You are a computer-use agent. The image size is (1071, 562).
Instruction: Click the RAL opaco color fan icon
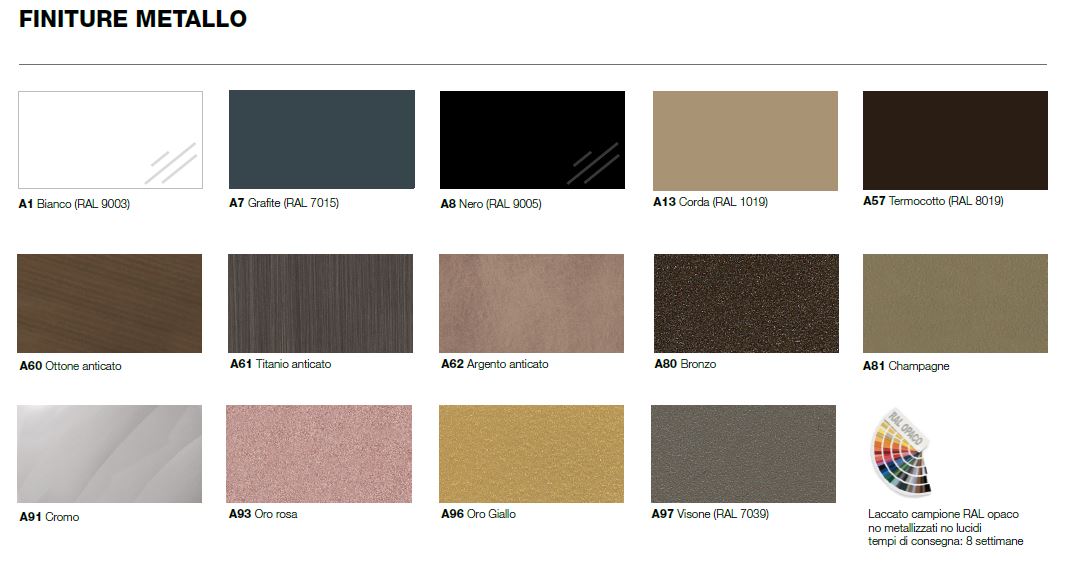(901, 451)
